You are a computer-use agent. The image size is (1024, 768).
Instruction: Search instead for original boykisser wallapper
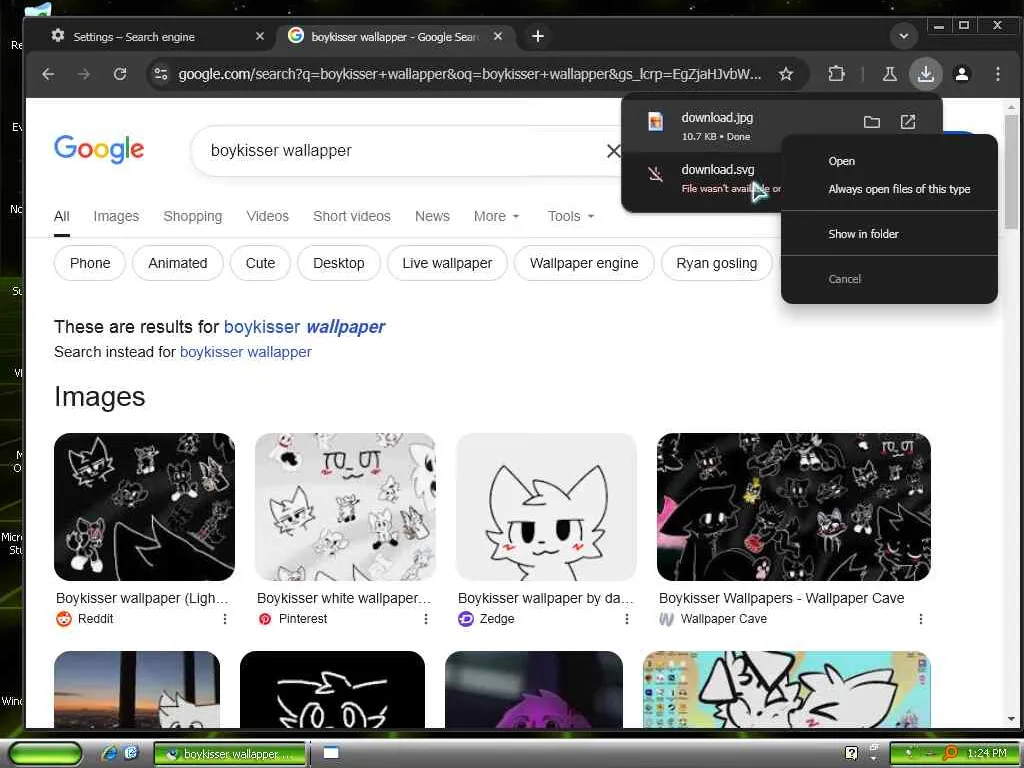[246, 352]
